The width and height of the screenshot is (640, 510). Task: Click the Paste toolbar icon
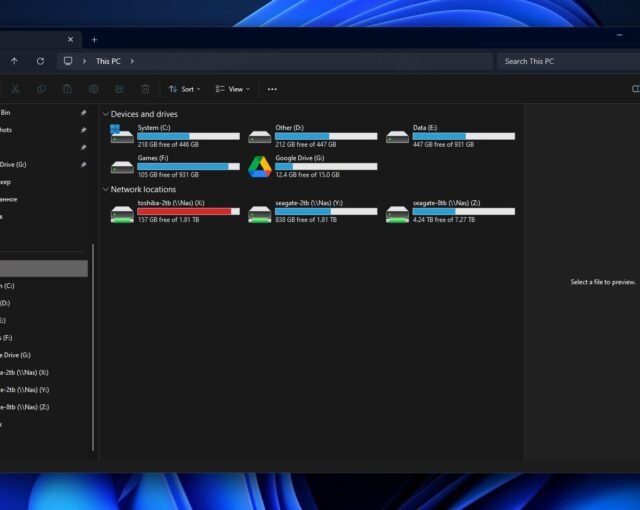click(x=67, y=89)
